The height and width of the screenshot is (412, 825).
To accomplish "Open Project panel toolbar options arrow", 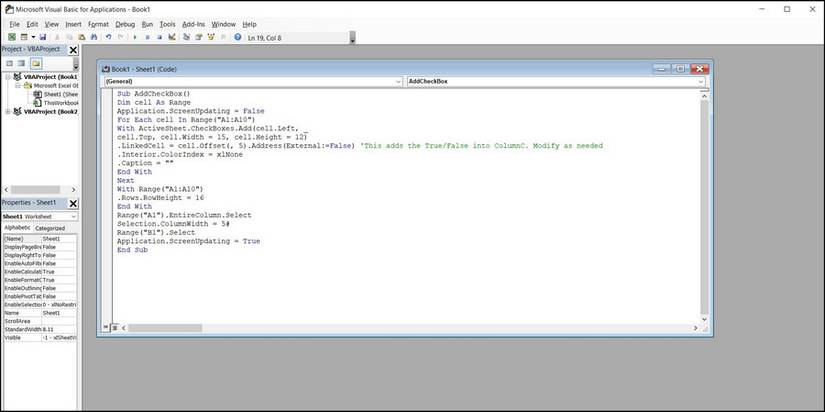I will (x=76, y=64).
